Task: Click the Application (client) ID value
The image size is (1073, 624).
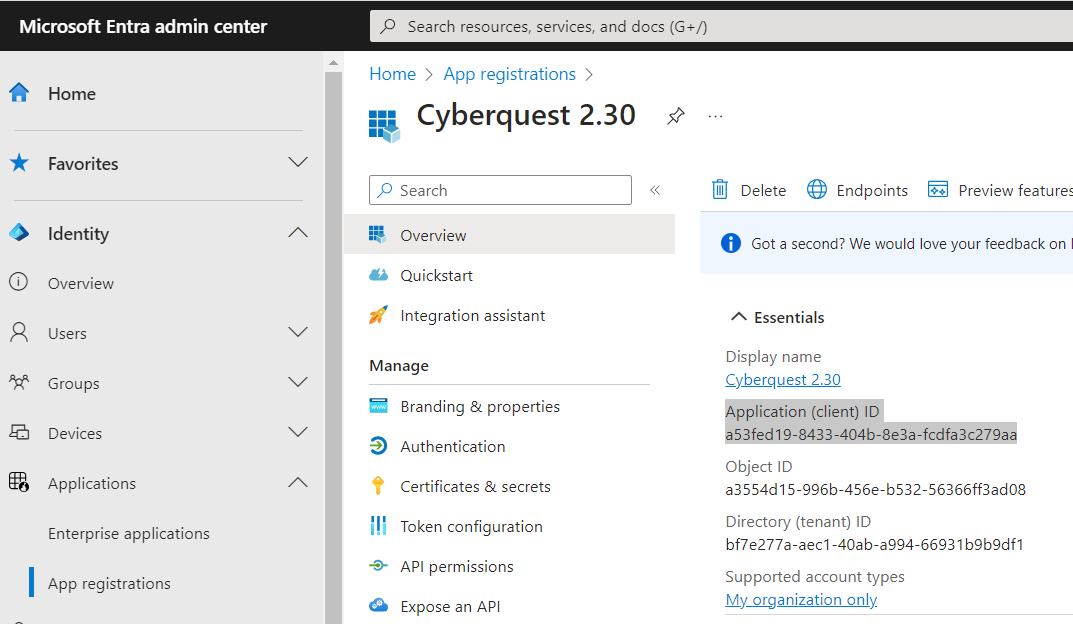Action: [x=871, y=434]
